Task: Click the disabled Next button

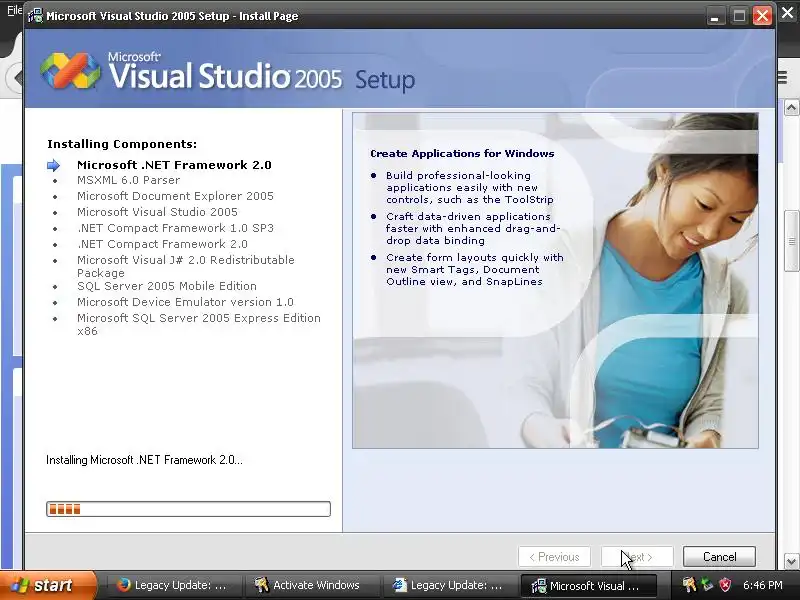Action: pos(637,557)
